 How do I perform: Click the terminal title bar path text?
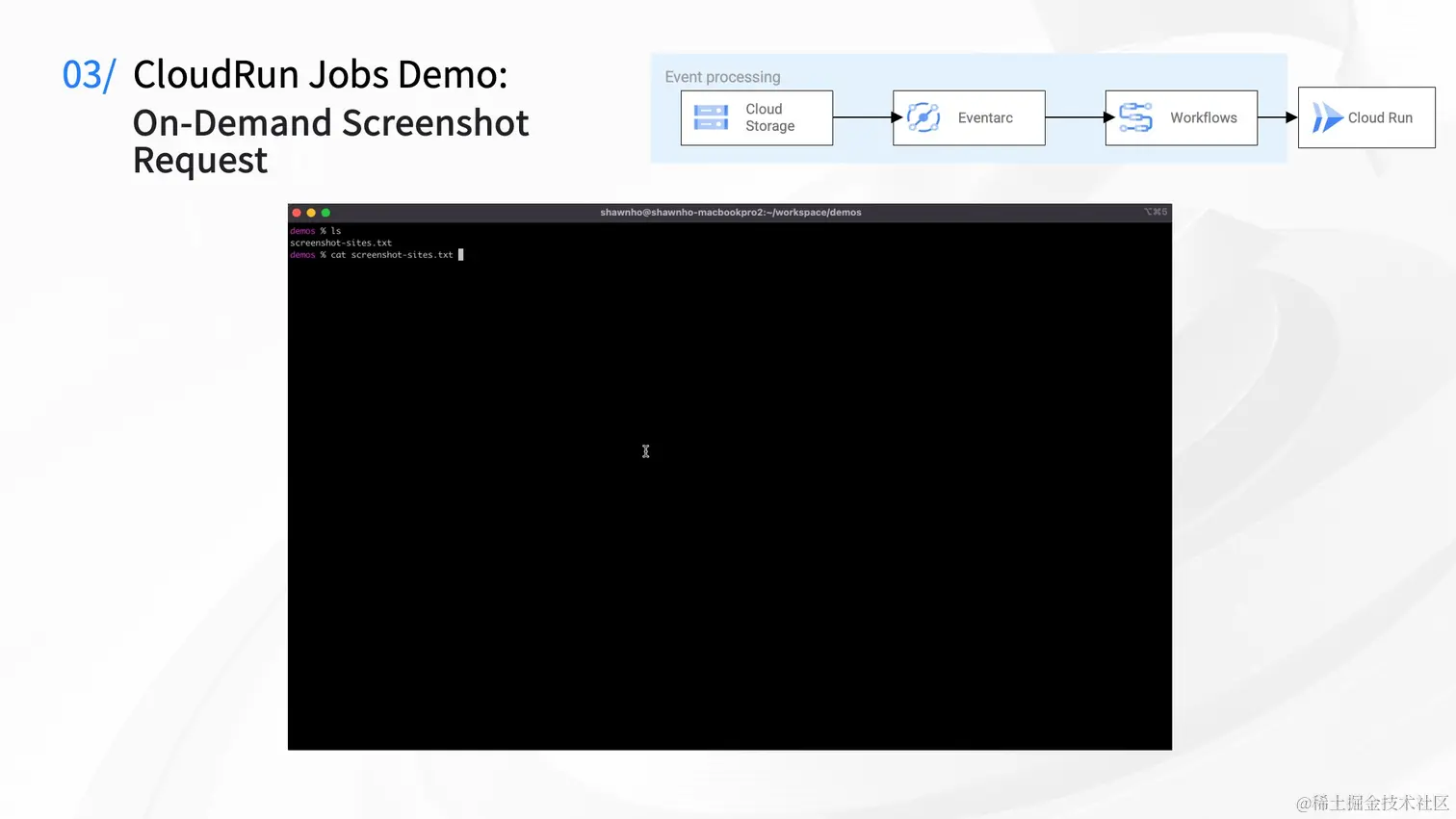730,213
